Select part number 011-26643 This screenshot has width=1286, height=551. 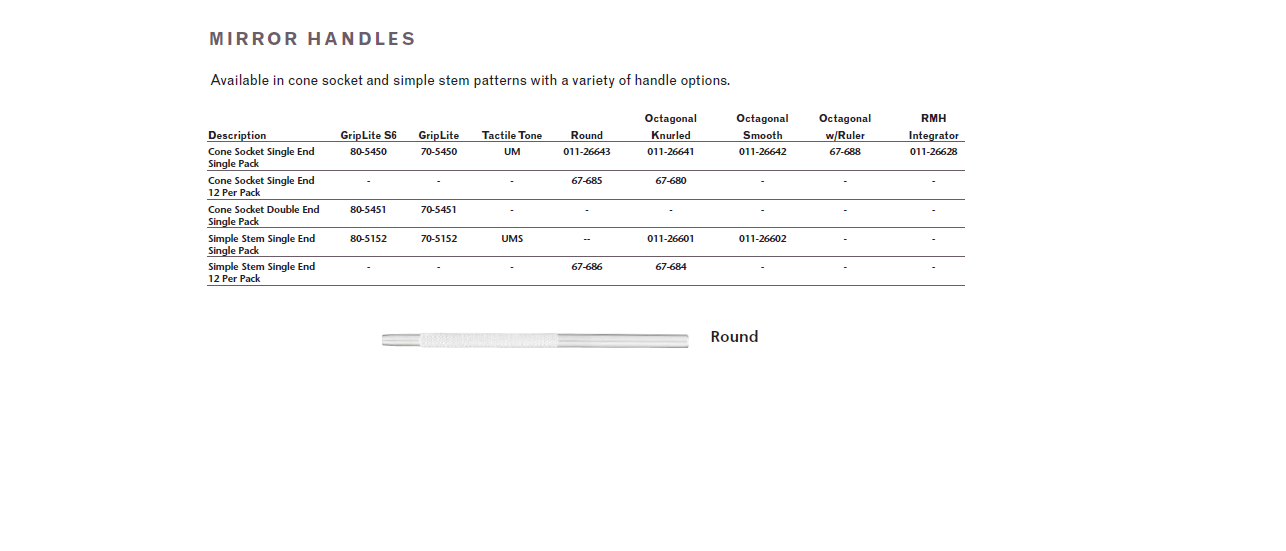coord(586,152)
